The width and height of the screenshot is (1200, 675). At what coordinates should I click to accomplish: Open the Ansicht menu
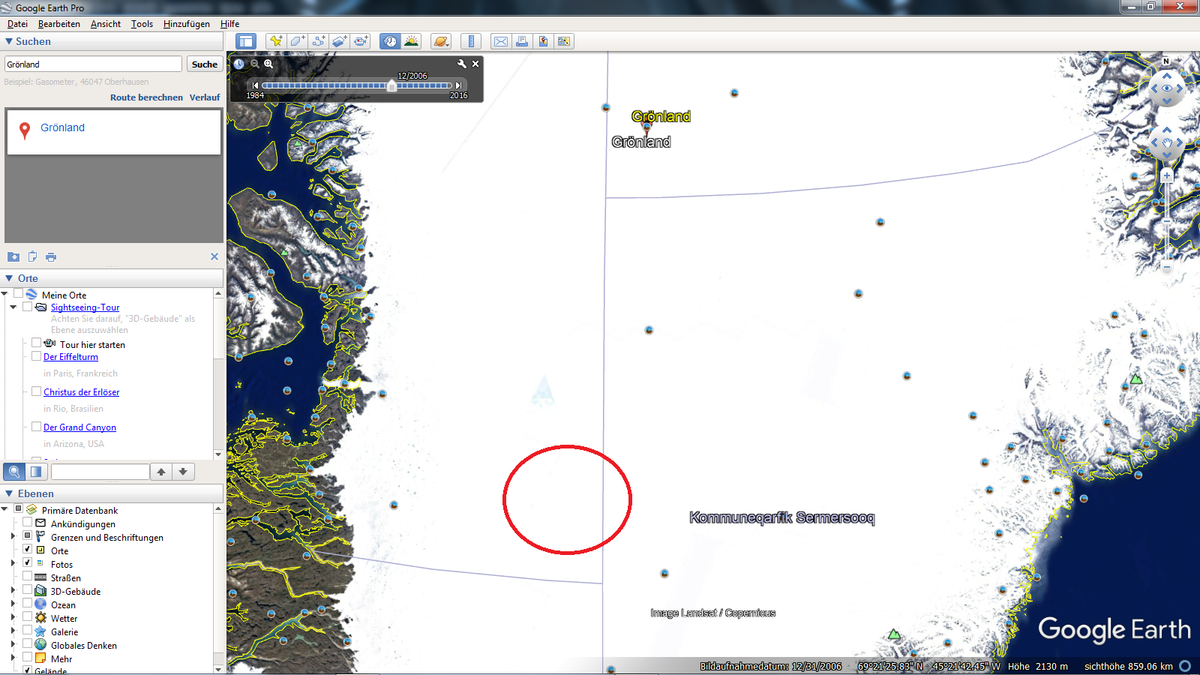(105, 23)
